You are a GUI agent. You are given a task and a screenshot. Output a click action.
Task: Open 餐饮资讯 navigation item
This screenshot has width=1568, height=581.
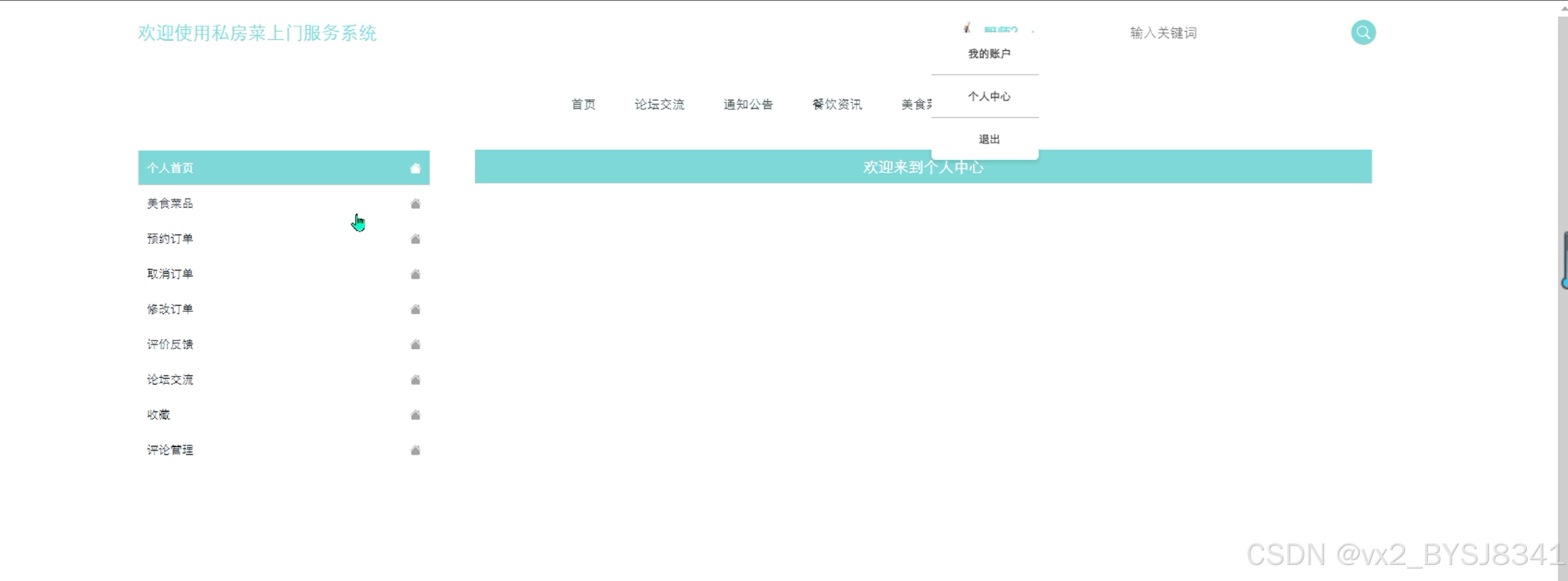837,104
